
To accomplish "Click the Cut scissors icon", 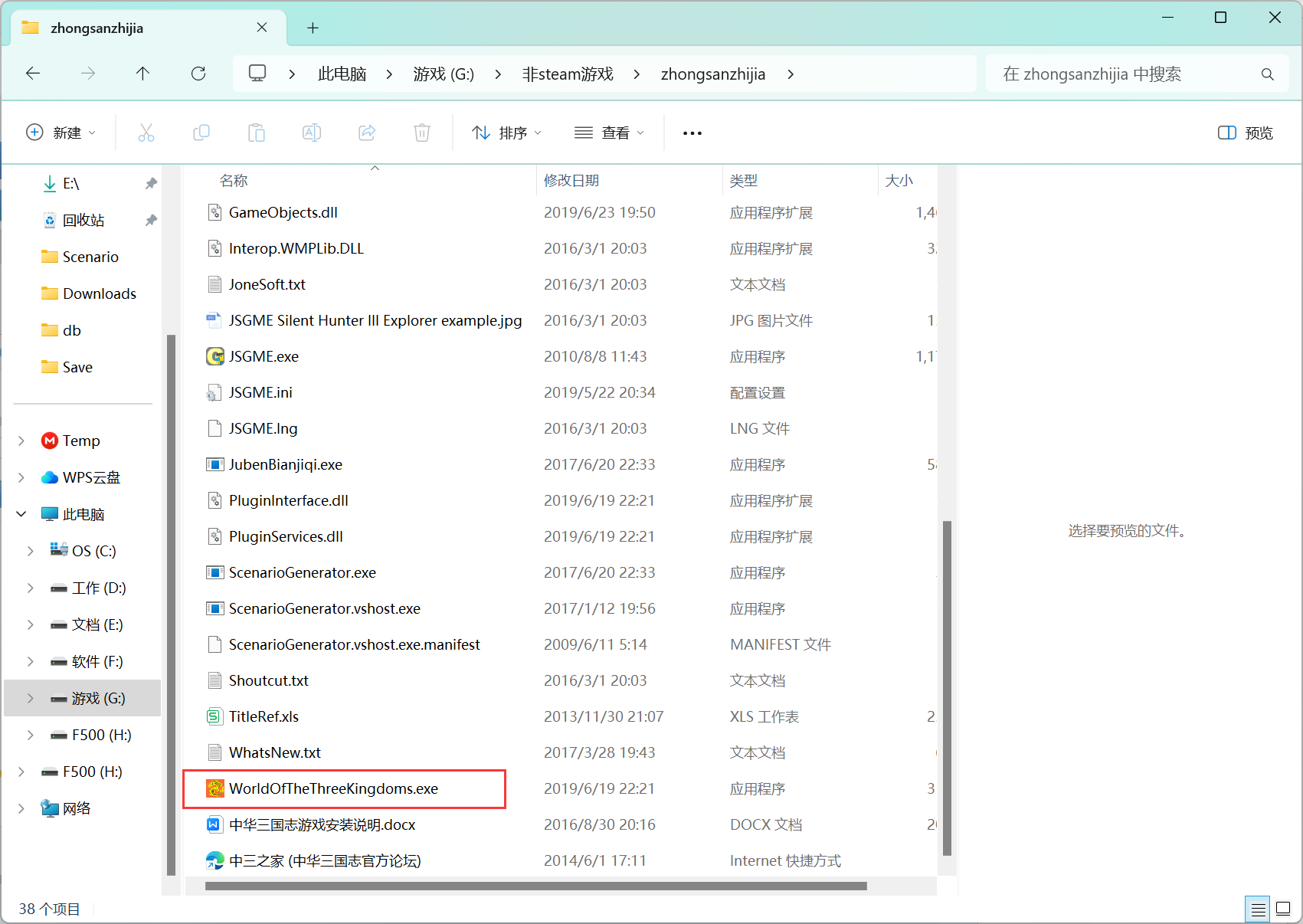I will [146, 133].
